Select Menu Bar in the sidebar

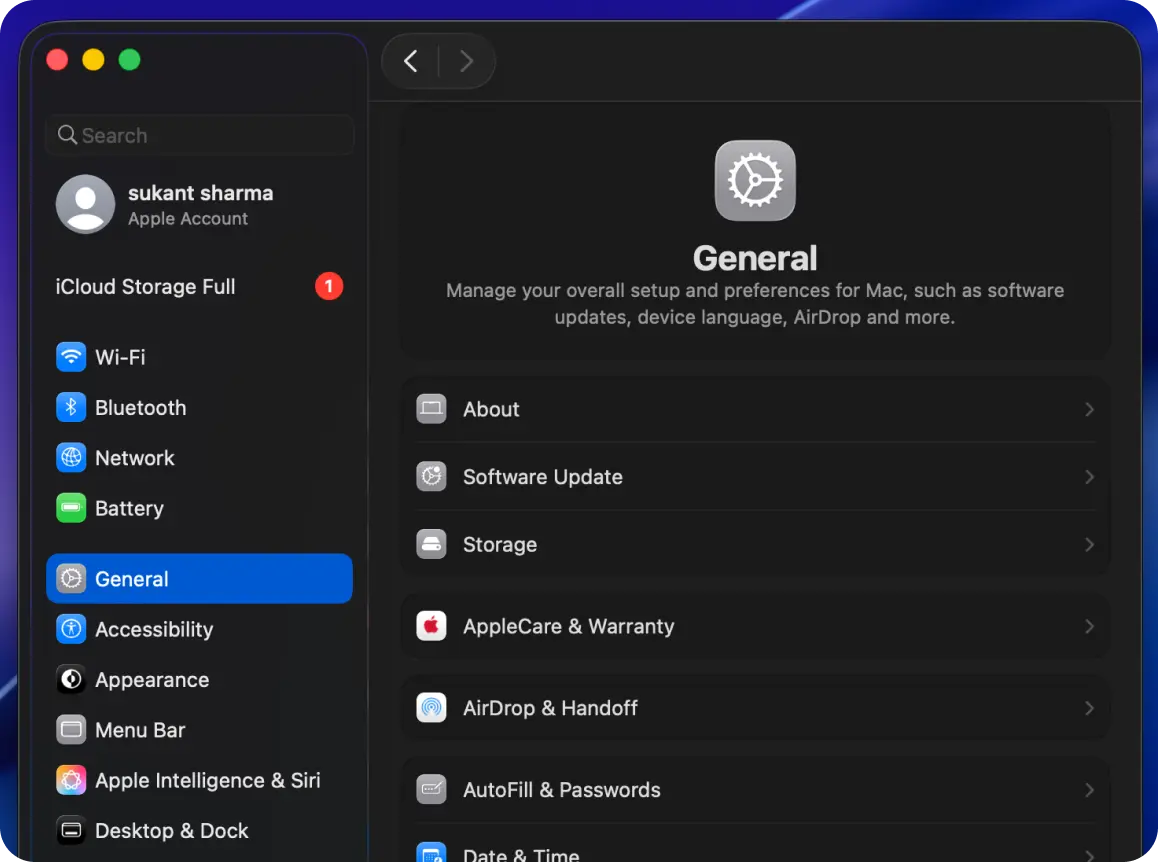click(x=199, y=730)
